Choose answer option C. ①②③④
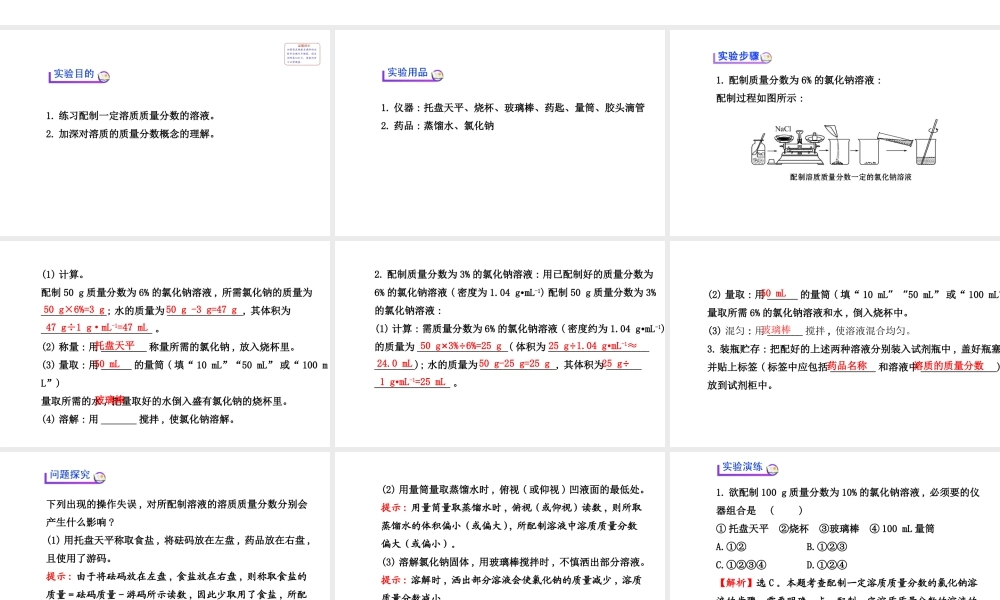This screenshot has height=600, width=1000. [x=741, y=565]
